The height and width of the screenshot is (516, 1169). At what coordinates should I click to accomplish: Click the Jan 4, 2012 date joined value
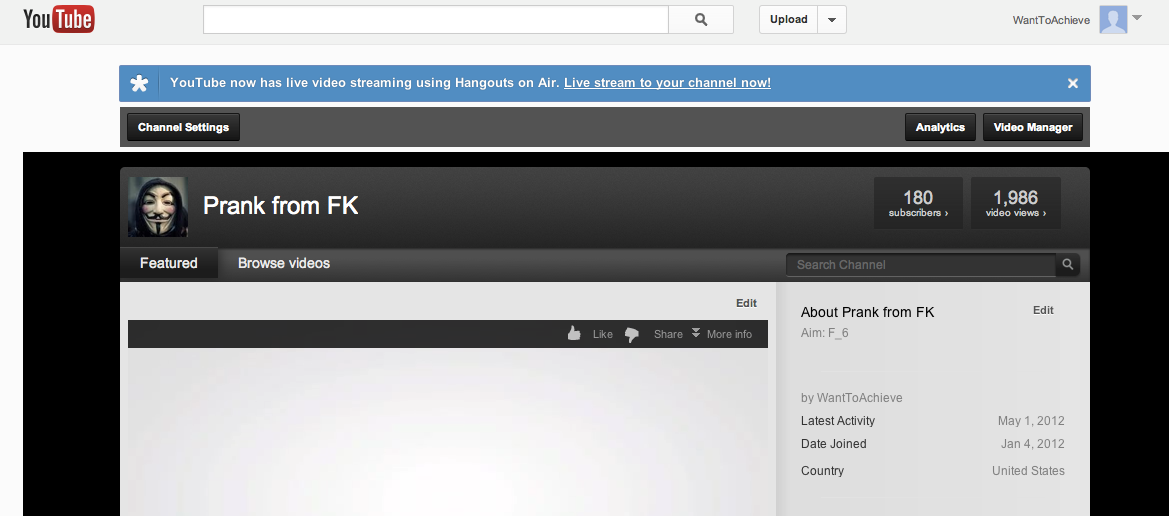(1033, 444)
